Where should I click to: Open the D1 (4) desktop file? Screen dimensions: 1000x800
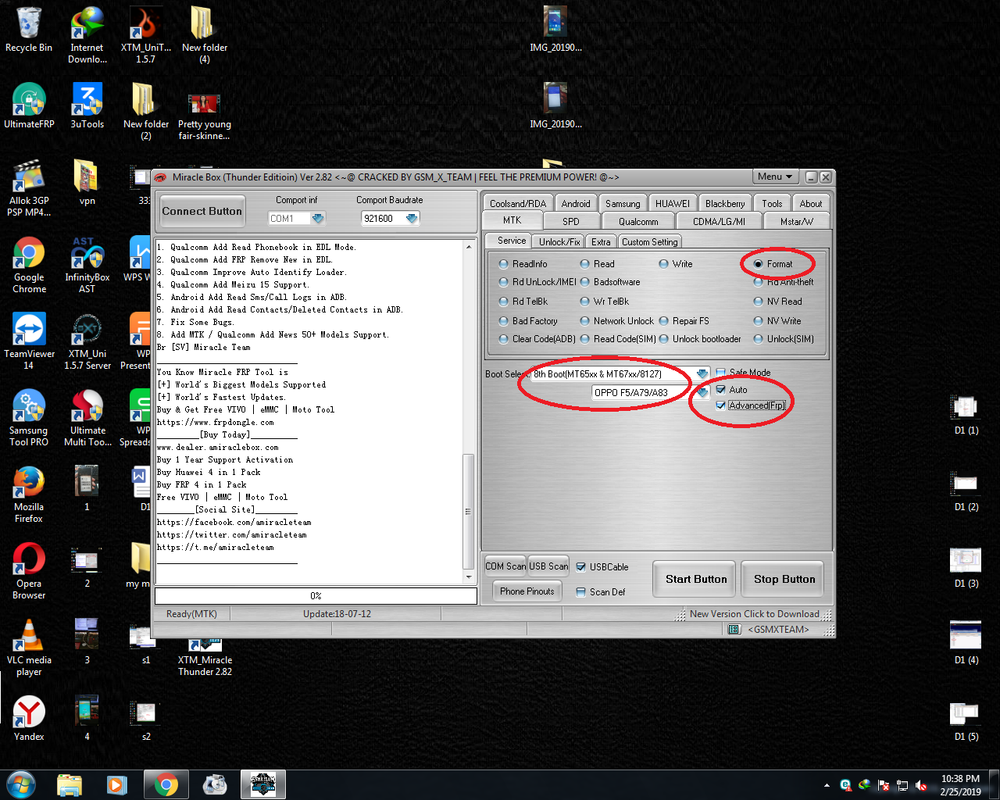(966, 642)
